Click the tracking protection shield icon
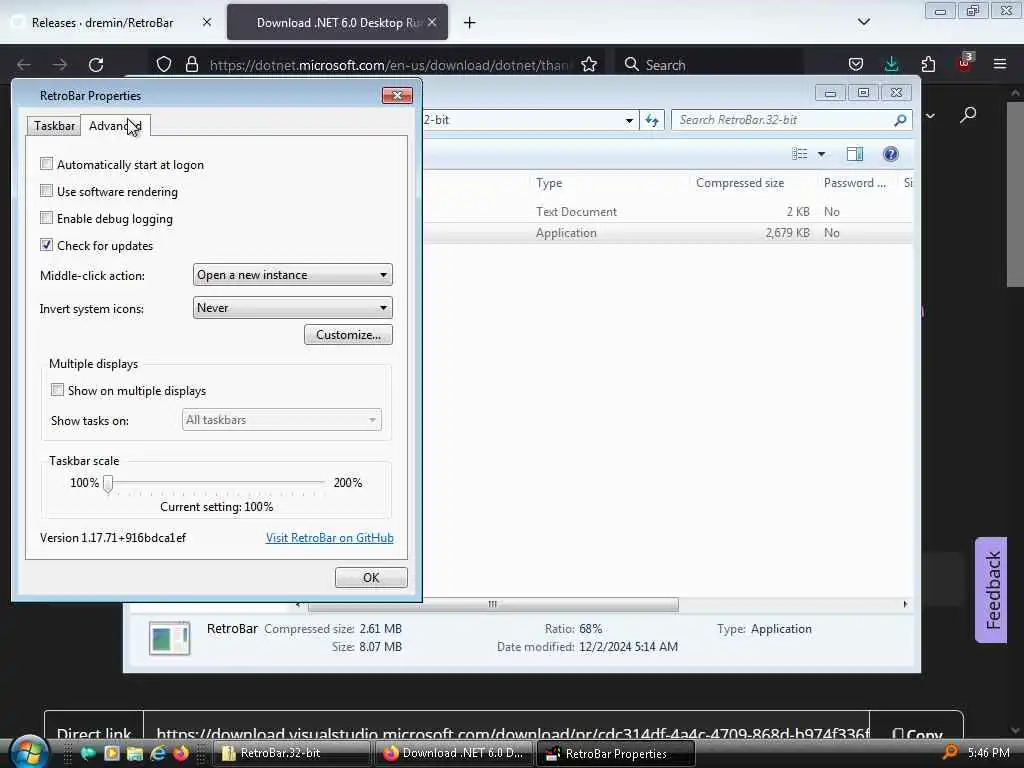Screen dimensions: 1024x768 tap(164, 64)
